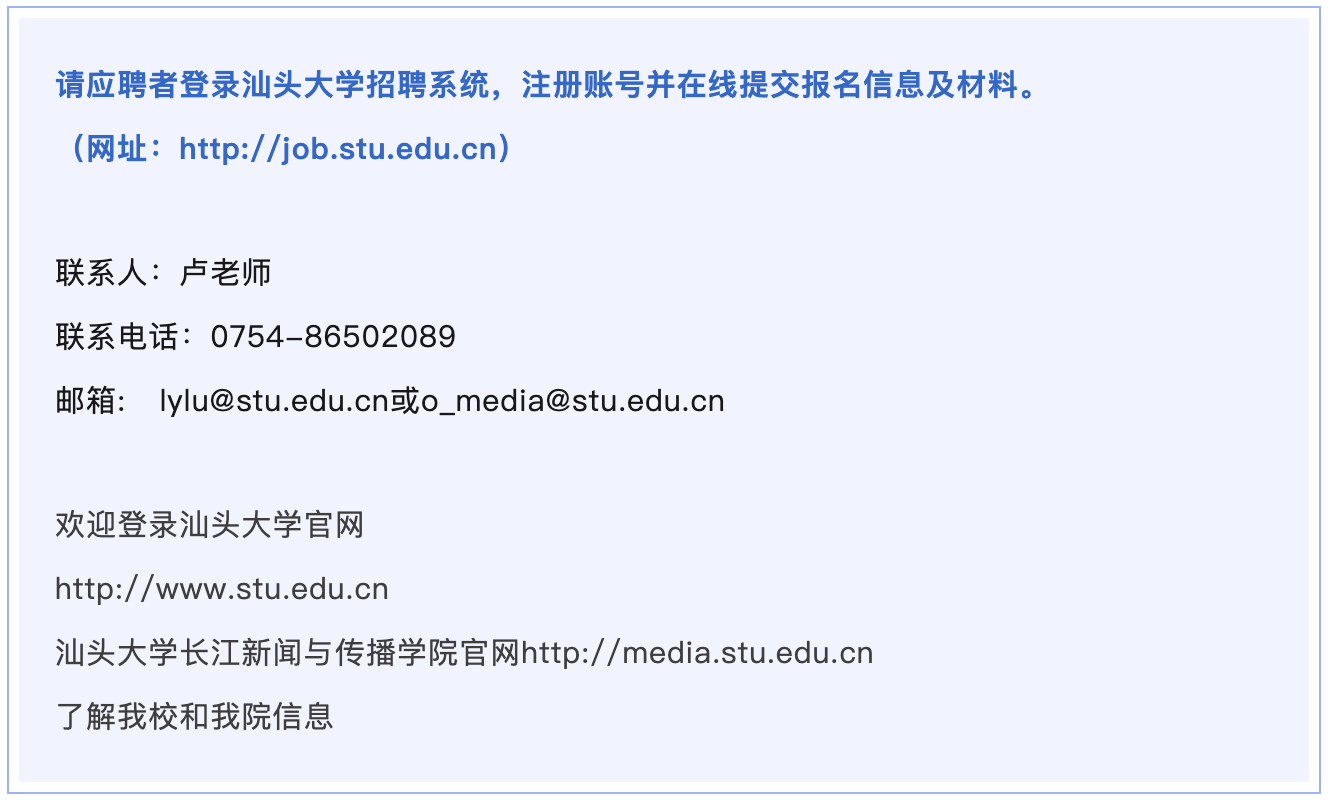
Task: Click the 联系人 label
Action: point(101,273)
